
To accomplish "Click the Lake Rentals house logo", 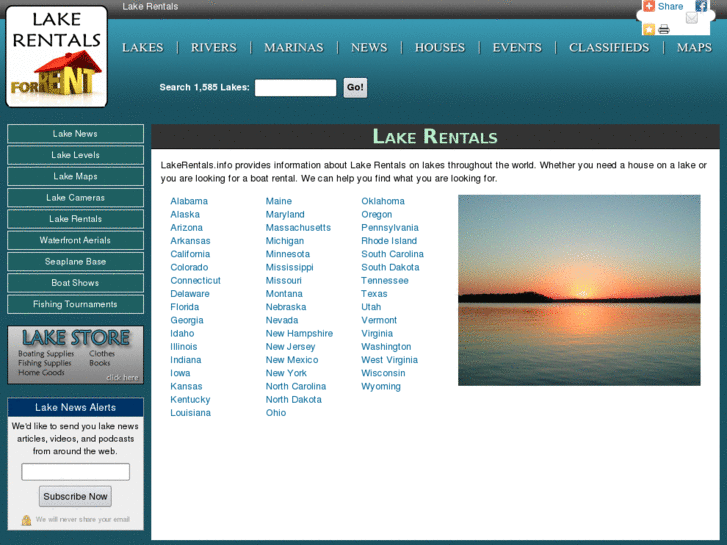I will coord(57,57).
